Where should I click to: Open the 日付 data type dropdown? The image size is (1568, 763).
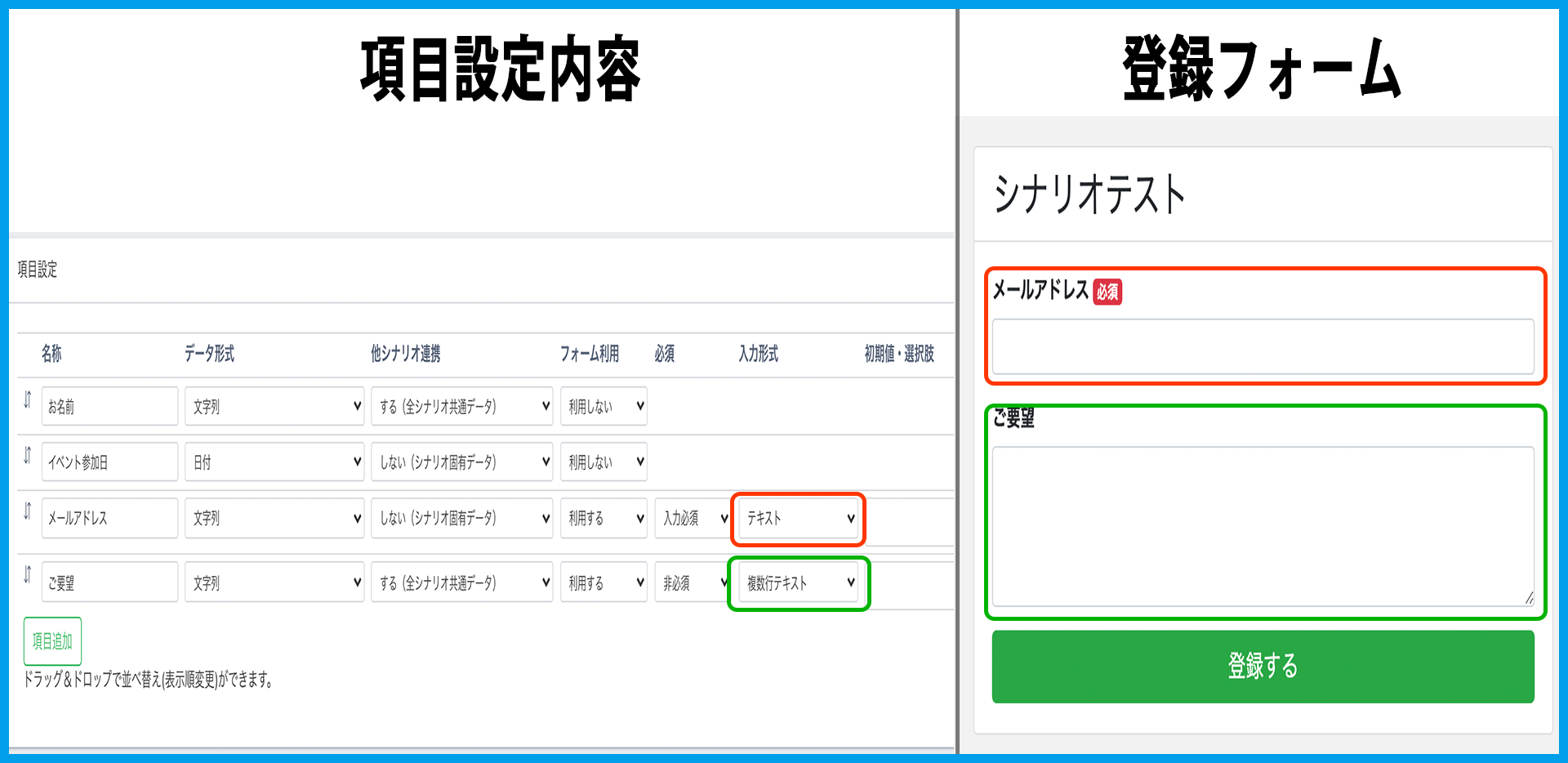[274, 462]
